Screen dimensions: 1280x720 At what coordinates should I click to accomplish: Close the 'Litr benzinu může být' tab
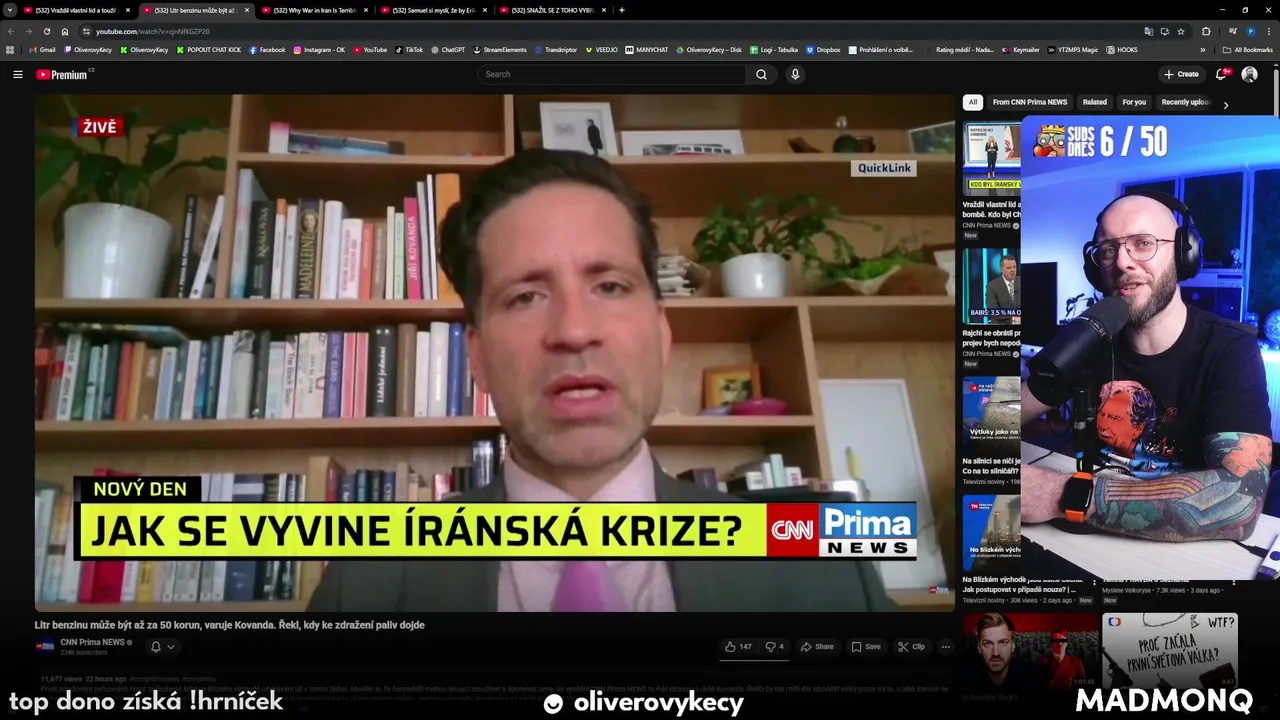249,10
